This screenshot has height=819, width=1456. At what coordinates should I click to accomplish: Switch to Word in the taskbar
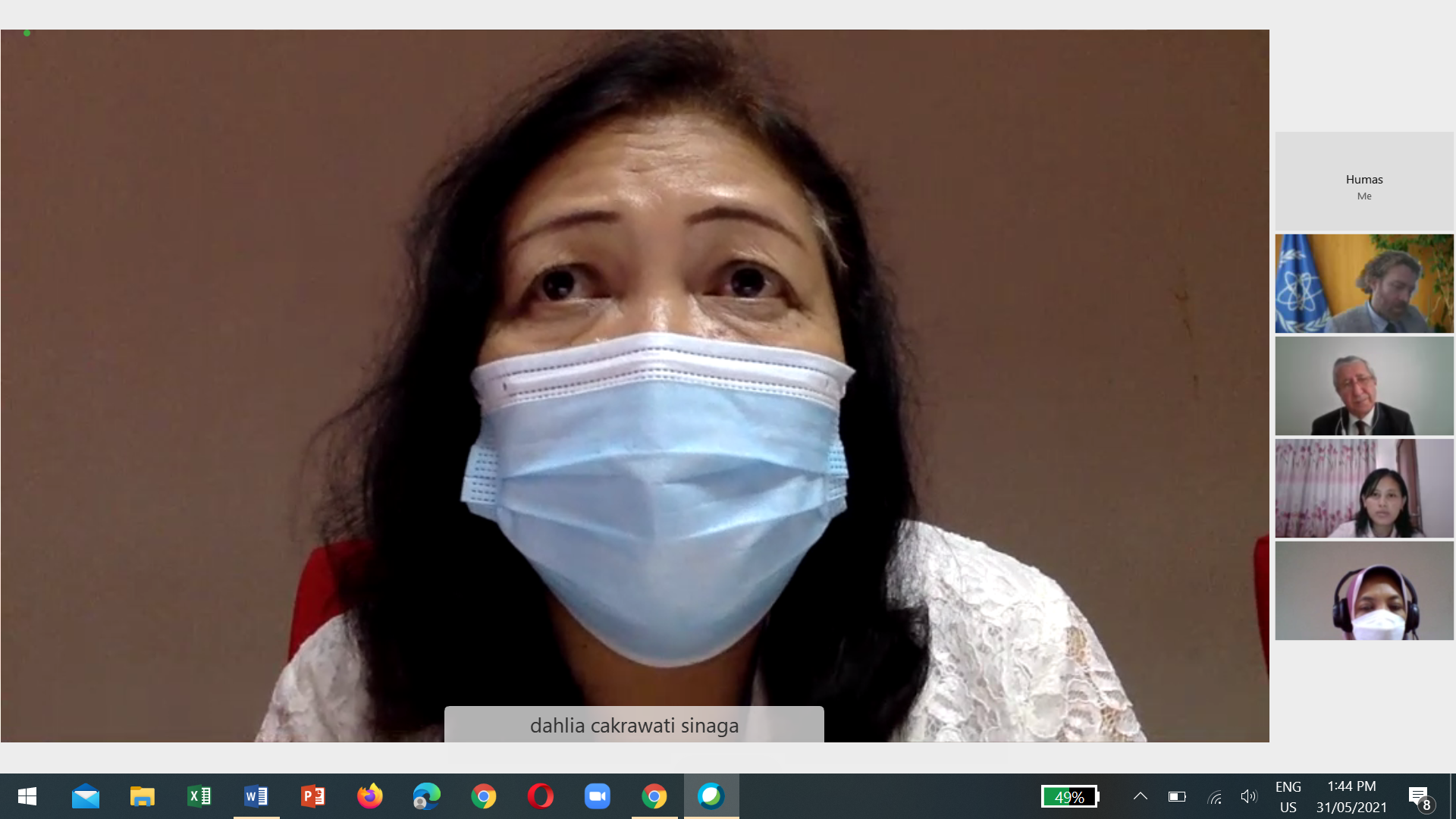click(256, 796)
